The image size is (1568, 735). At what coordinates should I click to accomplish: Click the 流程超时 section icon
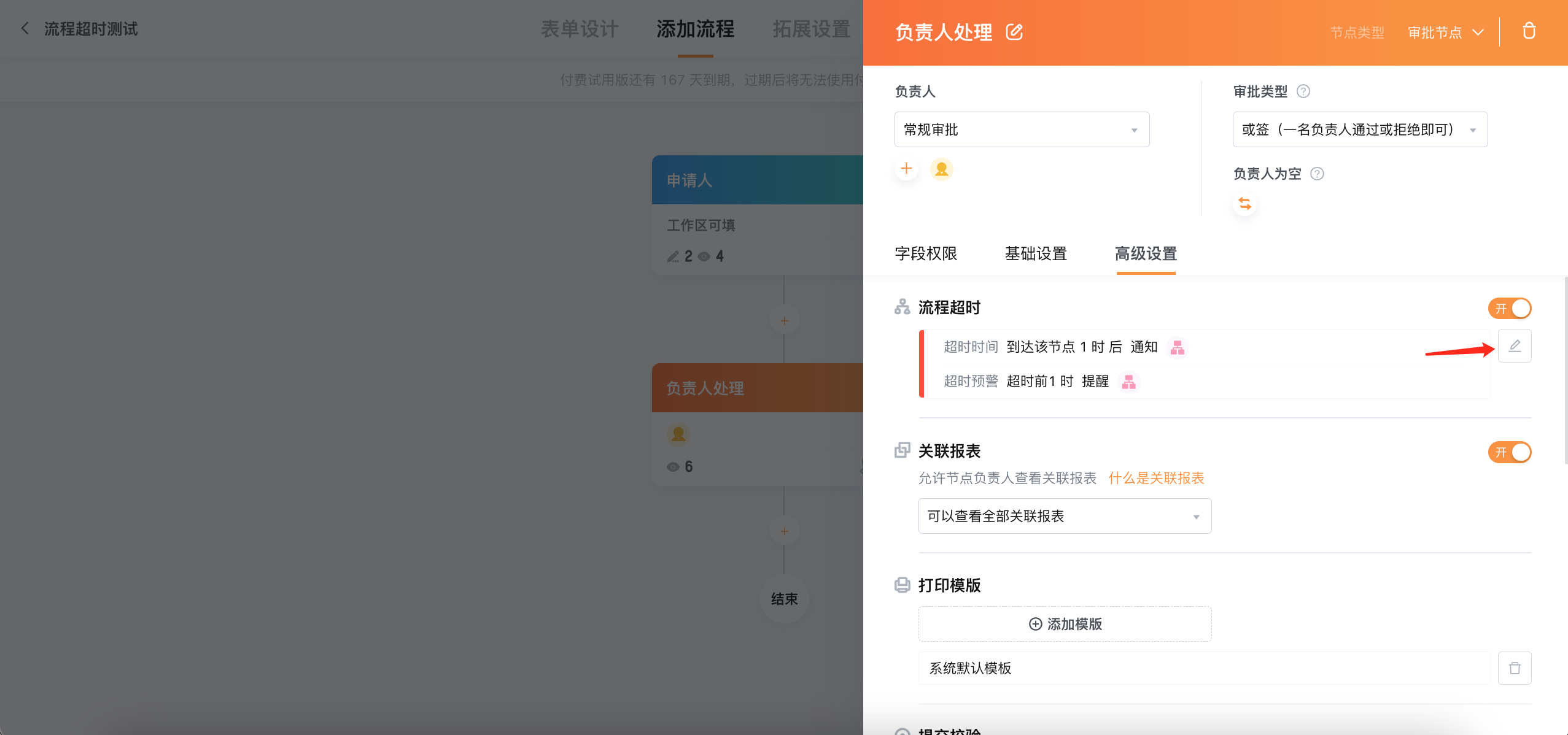(x=902, y=307)
